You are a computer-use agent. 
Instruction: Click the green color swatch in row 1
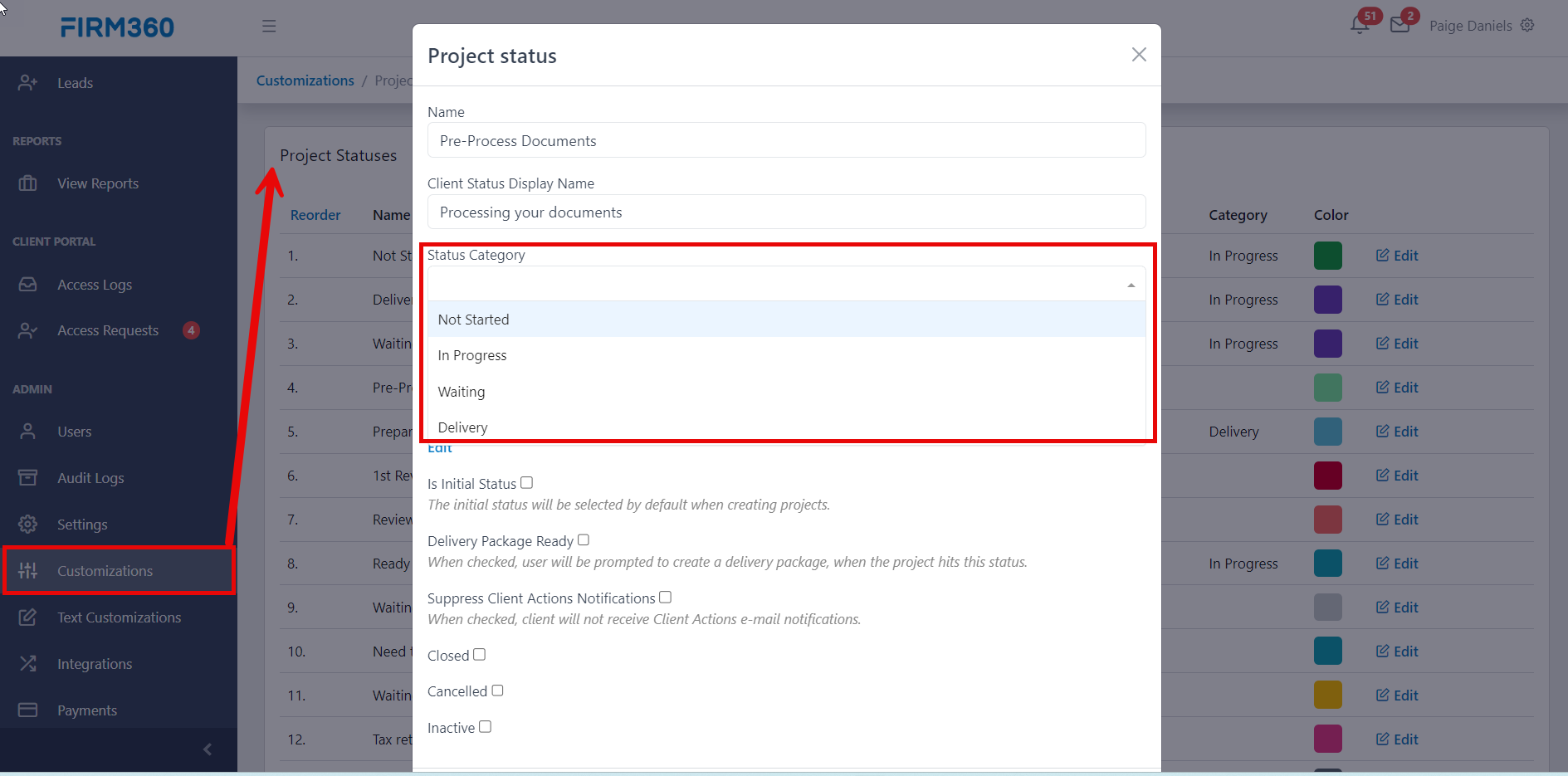pyautogui.click(x=1327, y=256)
